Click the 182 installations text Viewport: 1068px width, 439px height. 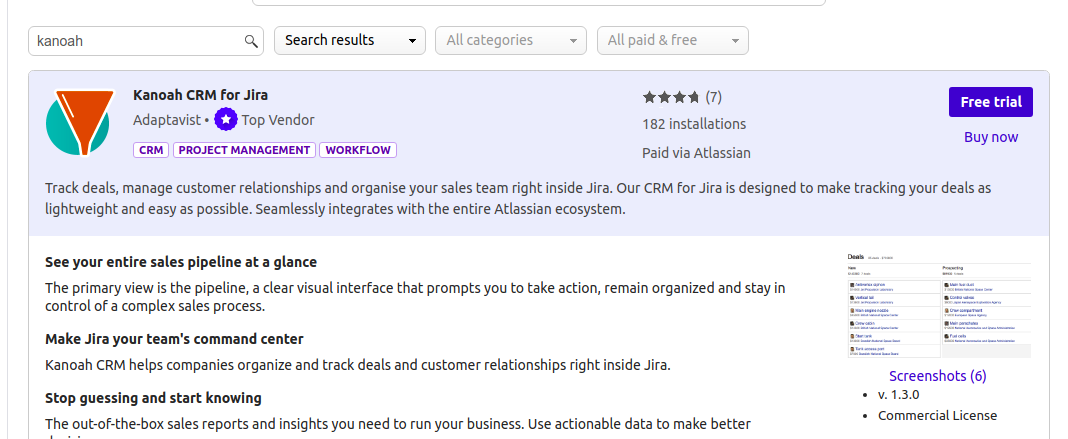[693, 124]
